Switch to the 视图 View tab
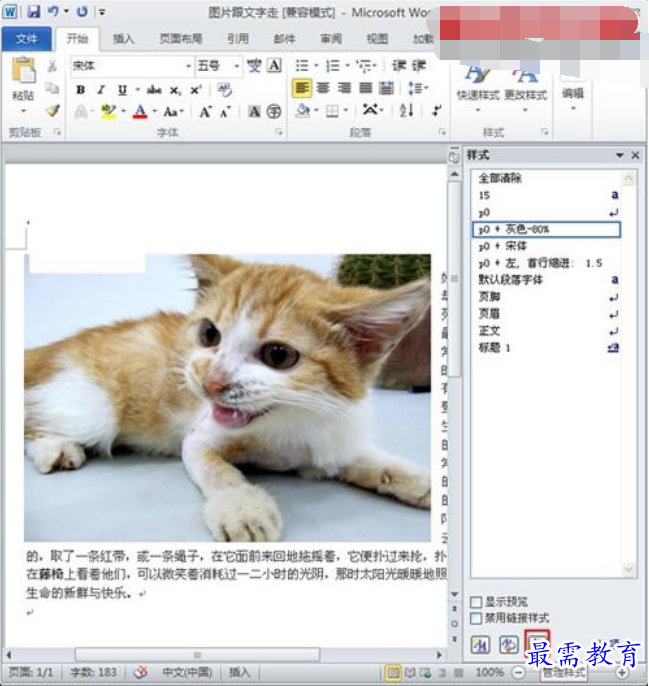Viewport: 649px width, 686px height. pos(377,39)
